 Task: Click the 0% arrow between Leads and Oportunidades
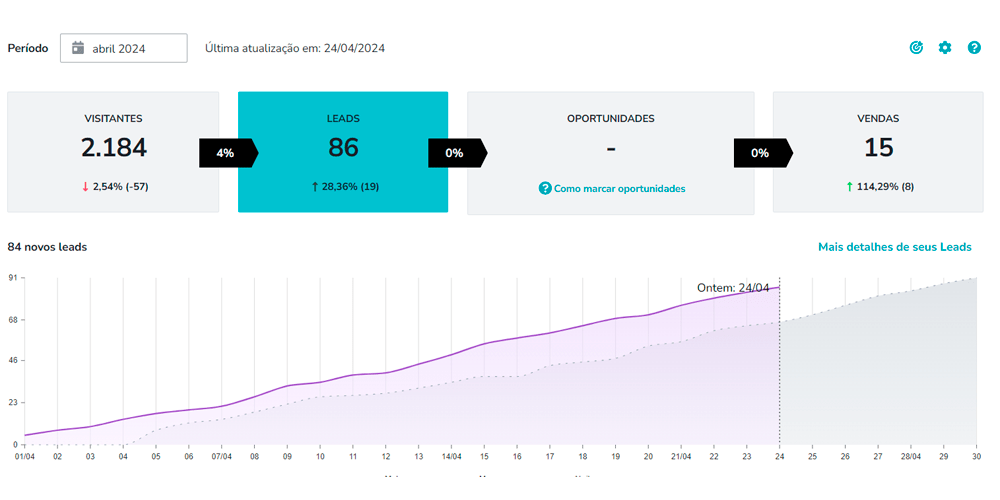point(457,153)
